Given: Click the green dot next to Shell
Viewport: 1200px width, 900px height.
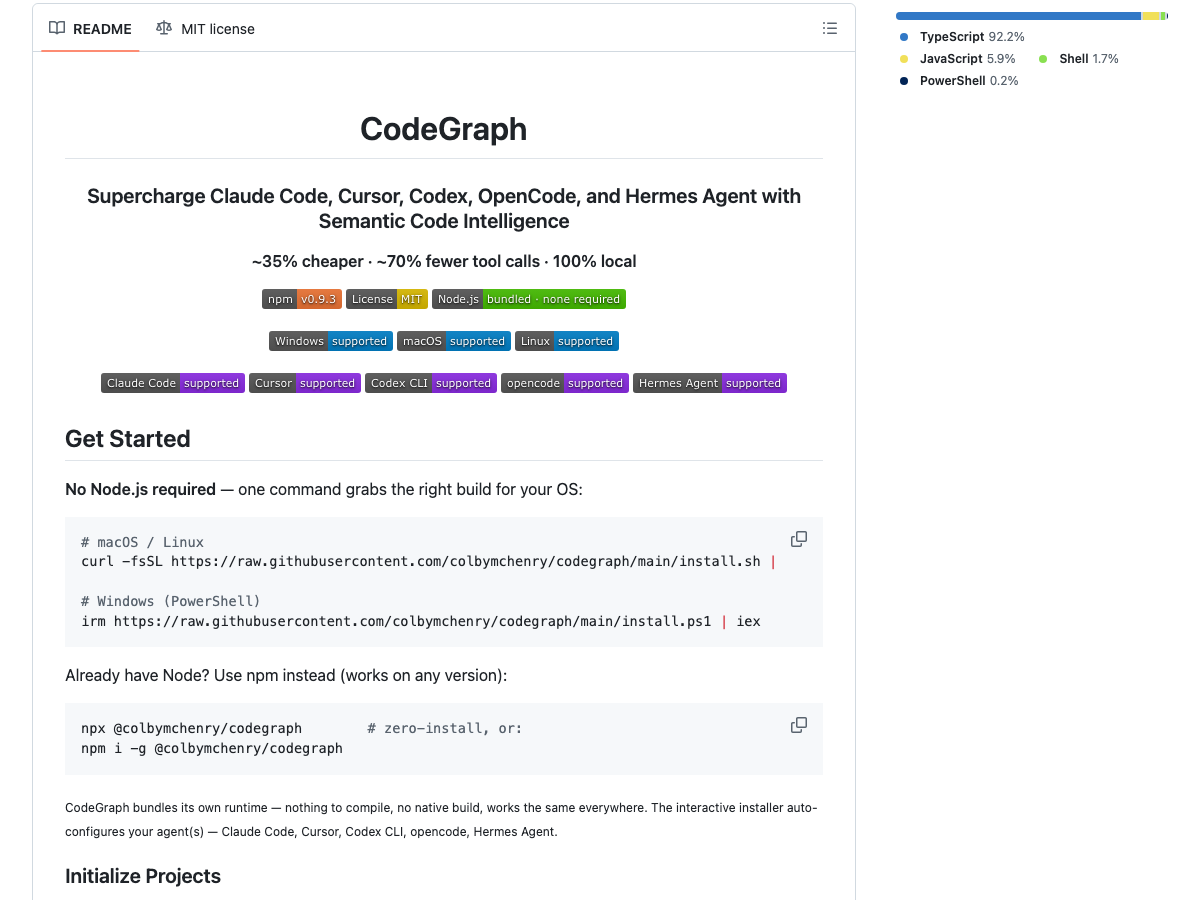Looking at the screenshot, I should (1044, 59).
